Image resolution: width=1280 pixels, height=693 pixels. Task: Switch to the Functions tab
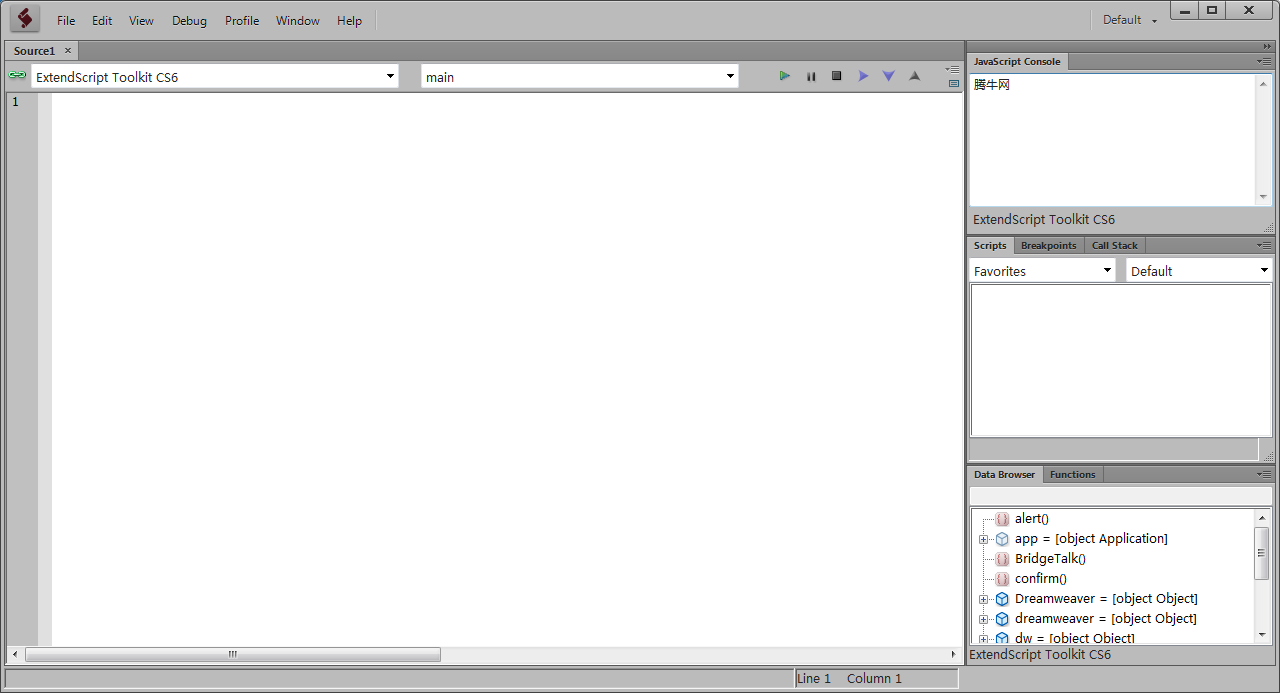click(1072, 474)
